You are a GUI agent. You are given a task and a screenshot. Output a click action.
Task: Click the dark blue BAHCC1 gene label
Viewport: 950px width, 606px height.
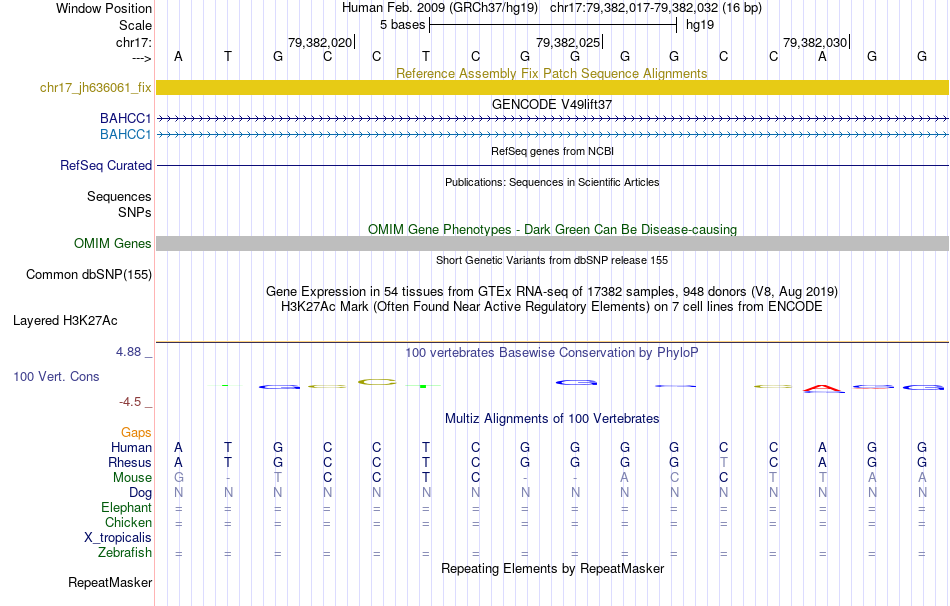(126, 118)
